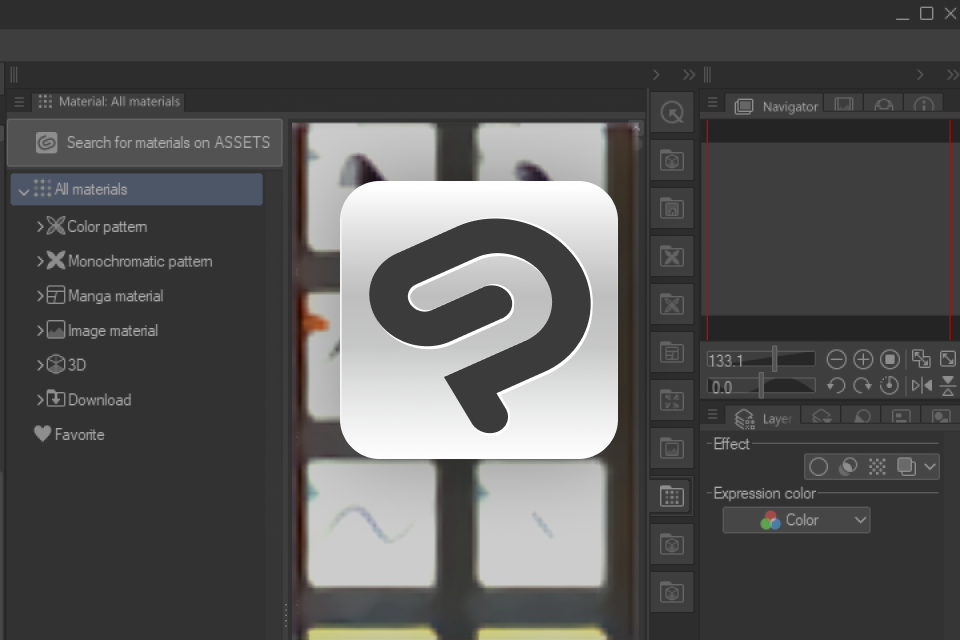Toggle the Tone dotted effect icon
This screenshot has width=960, height=640.
[877, 467]
